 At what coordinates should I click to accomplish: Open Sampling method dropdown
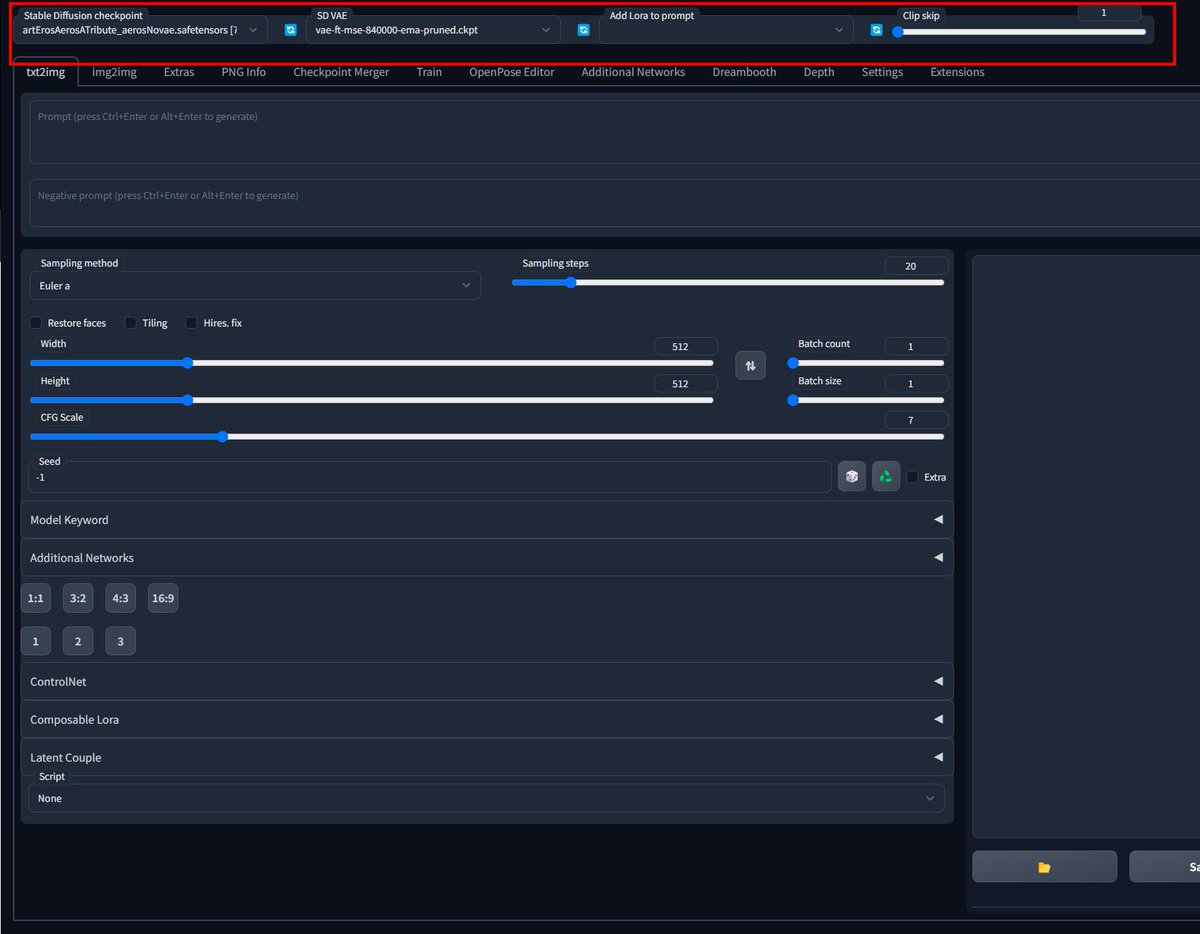(x=255, y=285)
